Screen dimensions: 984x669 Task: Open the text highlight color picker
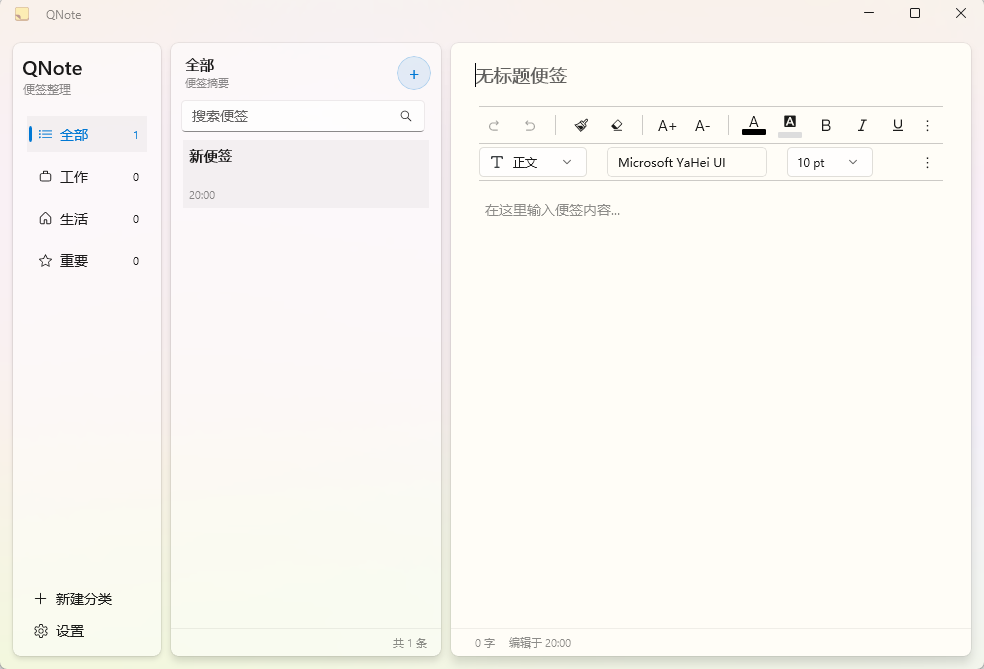pyautogui.click(x=789, y=126)
